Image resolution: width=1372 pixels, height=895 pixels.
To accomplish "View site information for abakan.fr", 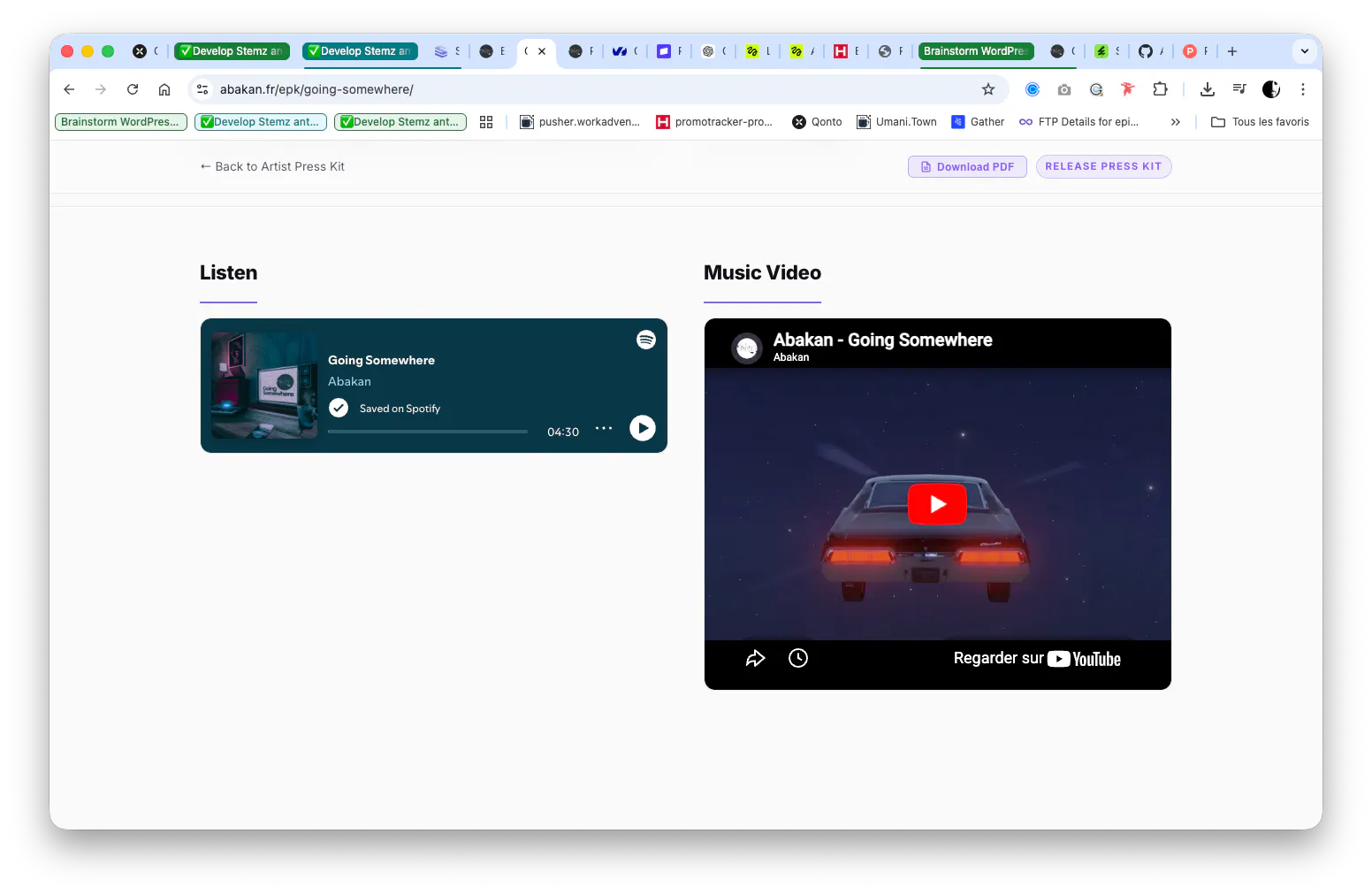I will tap(202, 89).
